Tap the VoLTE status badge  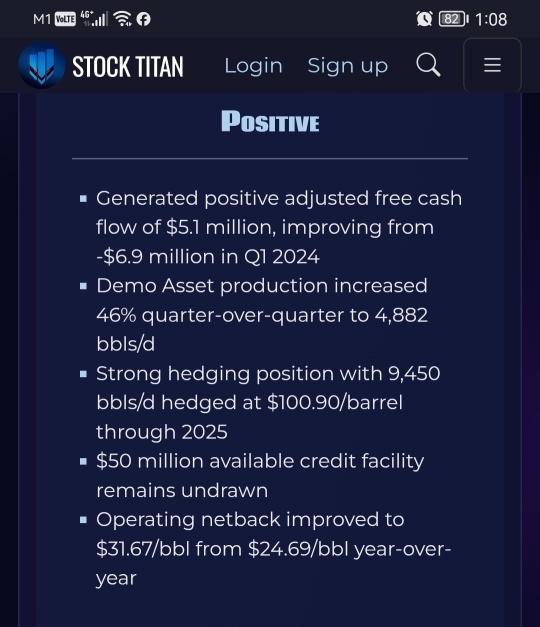[65, 19]
